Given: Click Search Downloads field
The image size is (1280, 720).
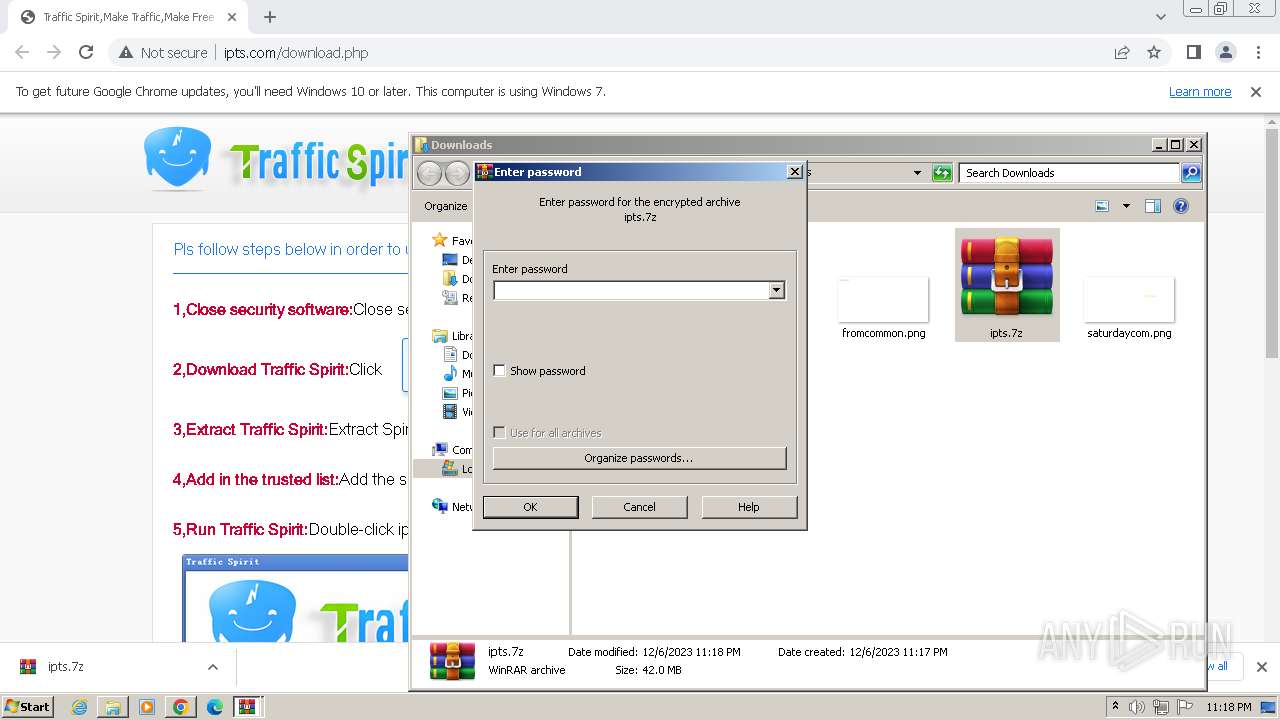Looking at the screenshot, I should (1069, 173).
